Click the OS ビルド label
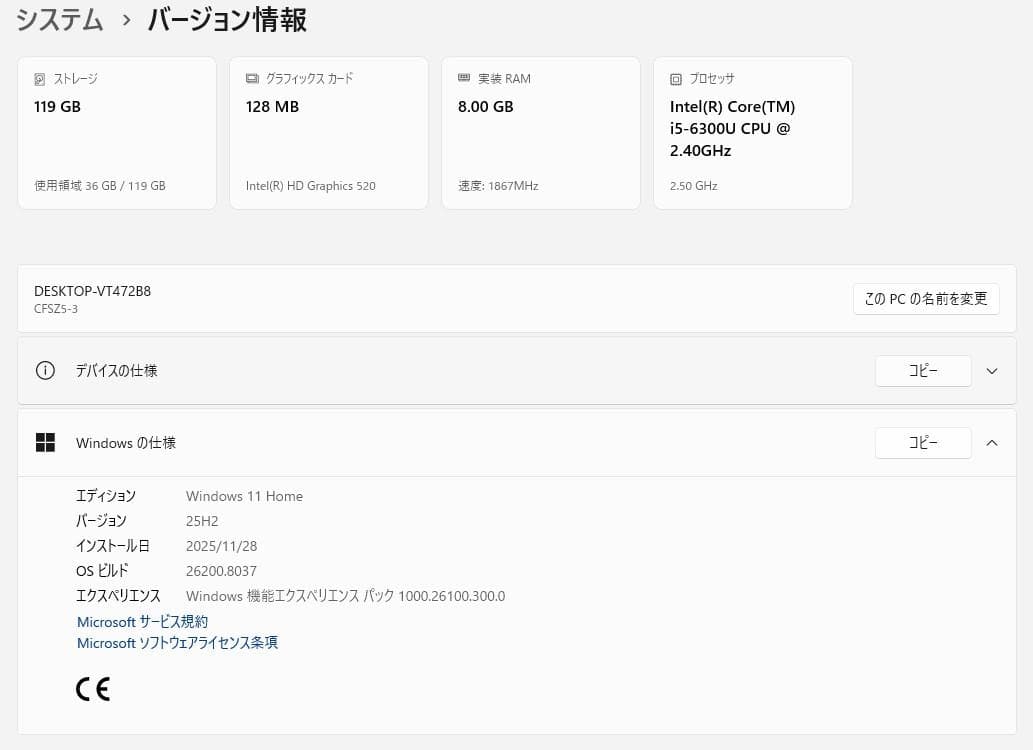 point(102,571)
